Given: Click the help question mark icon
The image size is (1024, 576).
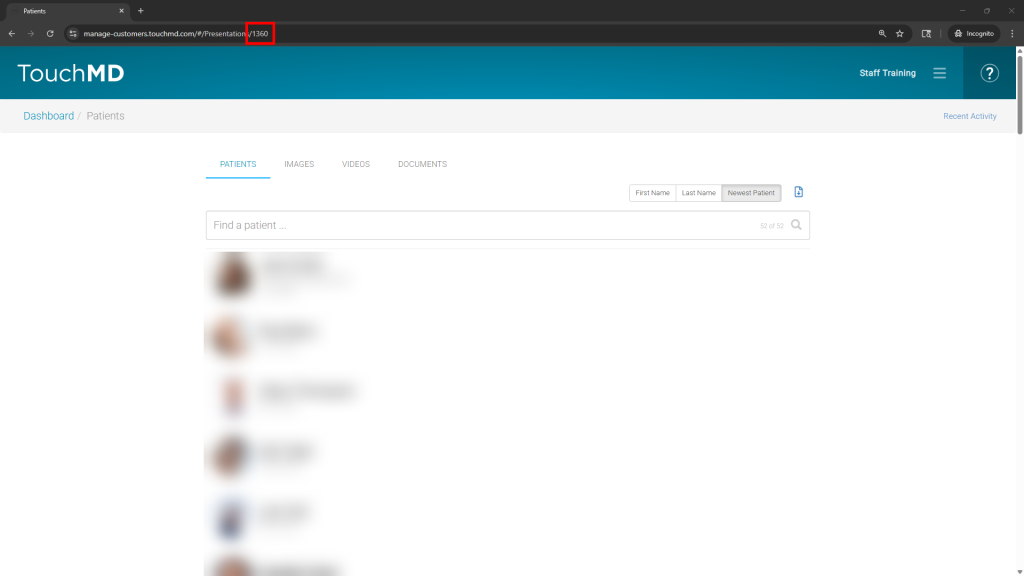Looking at the screenshot, I should [x=989, y=73].
